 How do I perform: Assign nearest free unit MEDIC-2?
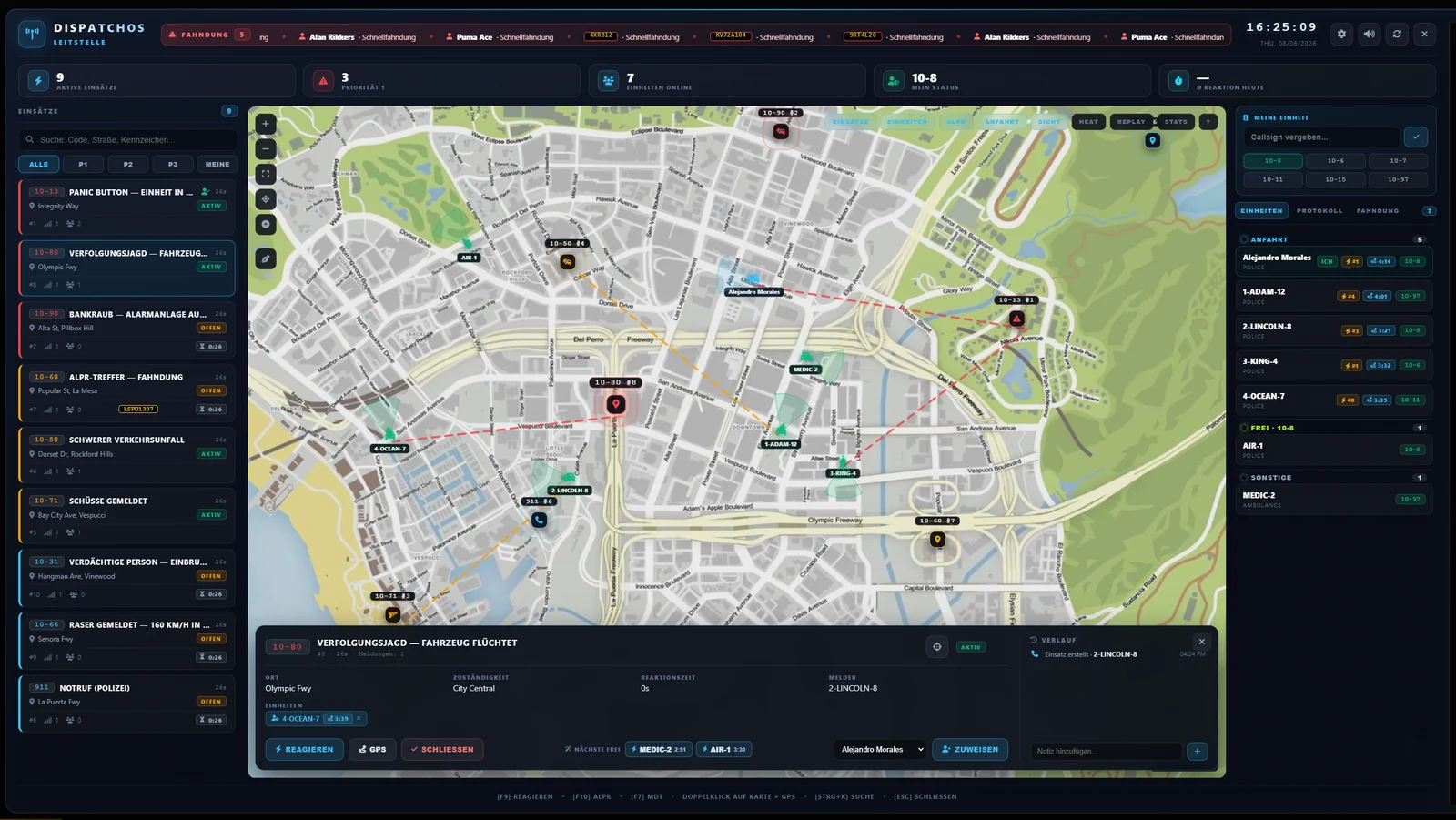(659, 749)
